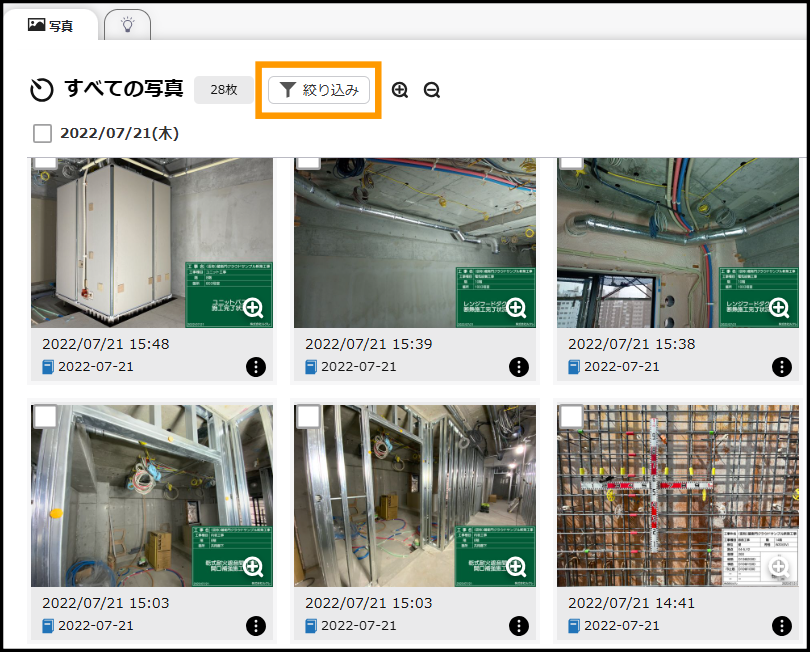Screen dimensions: 810x652
Task: Open options menu for the 15:39 photo
Action: 519,367
